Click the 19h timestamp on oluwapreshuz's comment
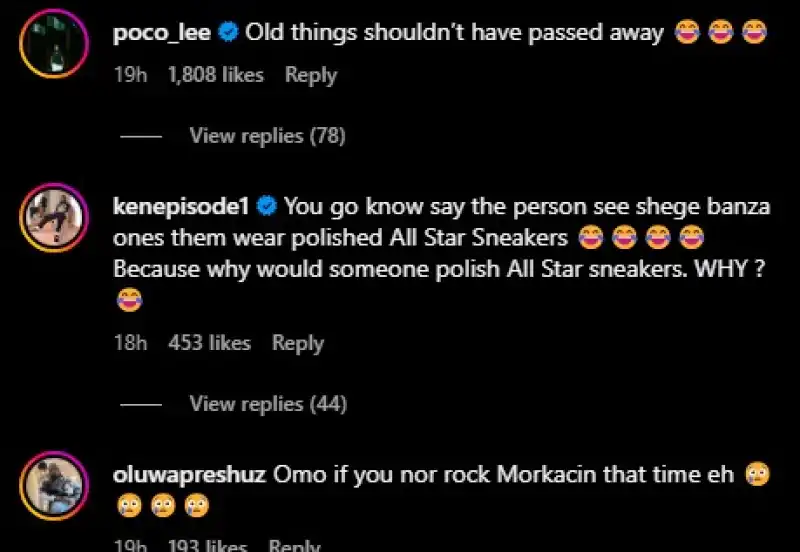 [130, 546]
